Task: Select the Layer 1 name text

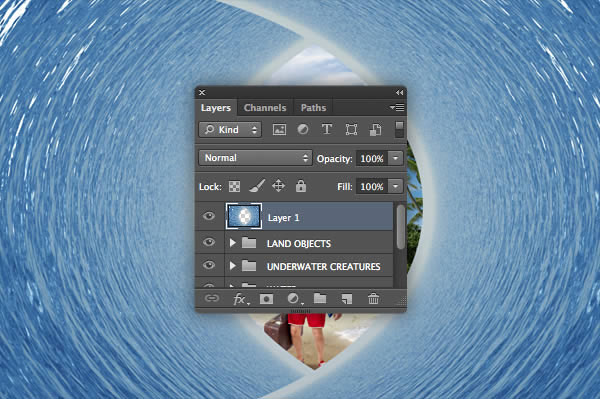Action: coord(284,218)
